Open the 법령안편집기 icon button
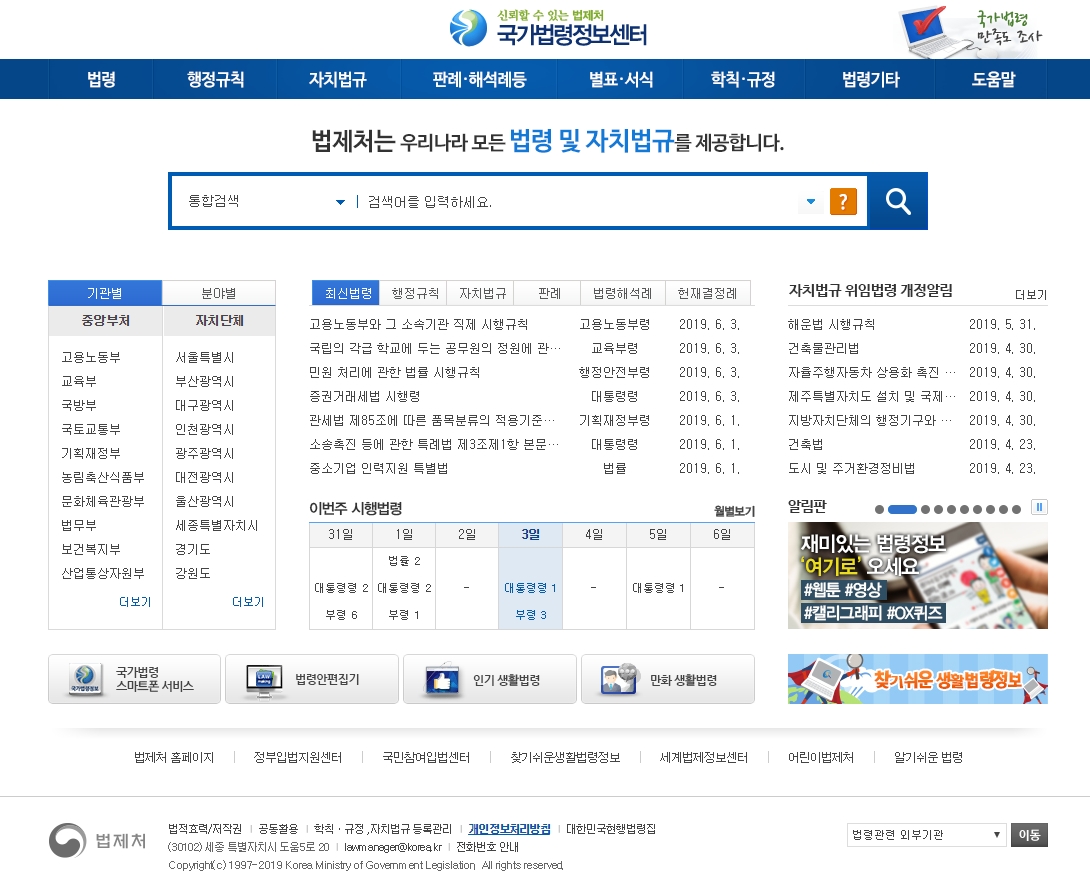1090x885 pixels. 311,680
